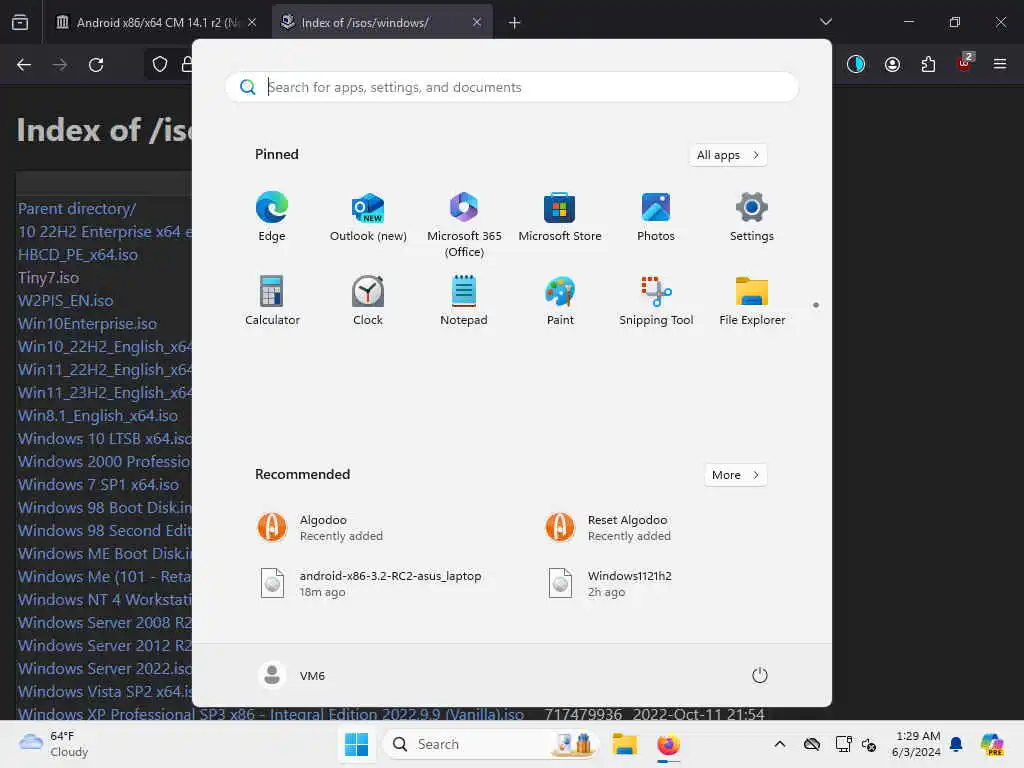Select the Index of /isos/windows/ tab
This screenshot has height=768, width=1024.
pos(381,23)
